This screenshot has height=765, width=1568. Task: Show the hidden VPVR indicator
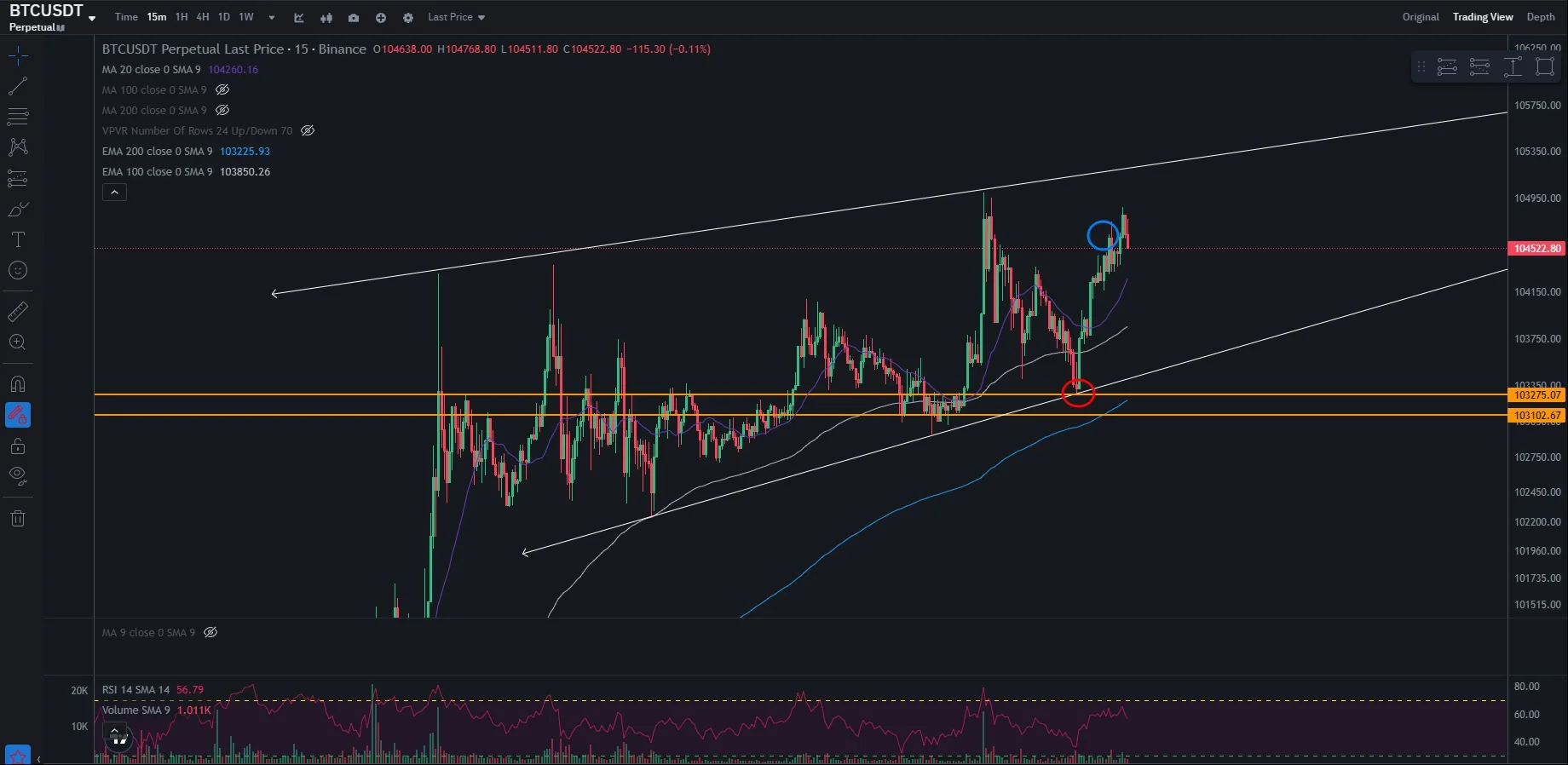(308, 130)
